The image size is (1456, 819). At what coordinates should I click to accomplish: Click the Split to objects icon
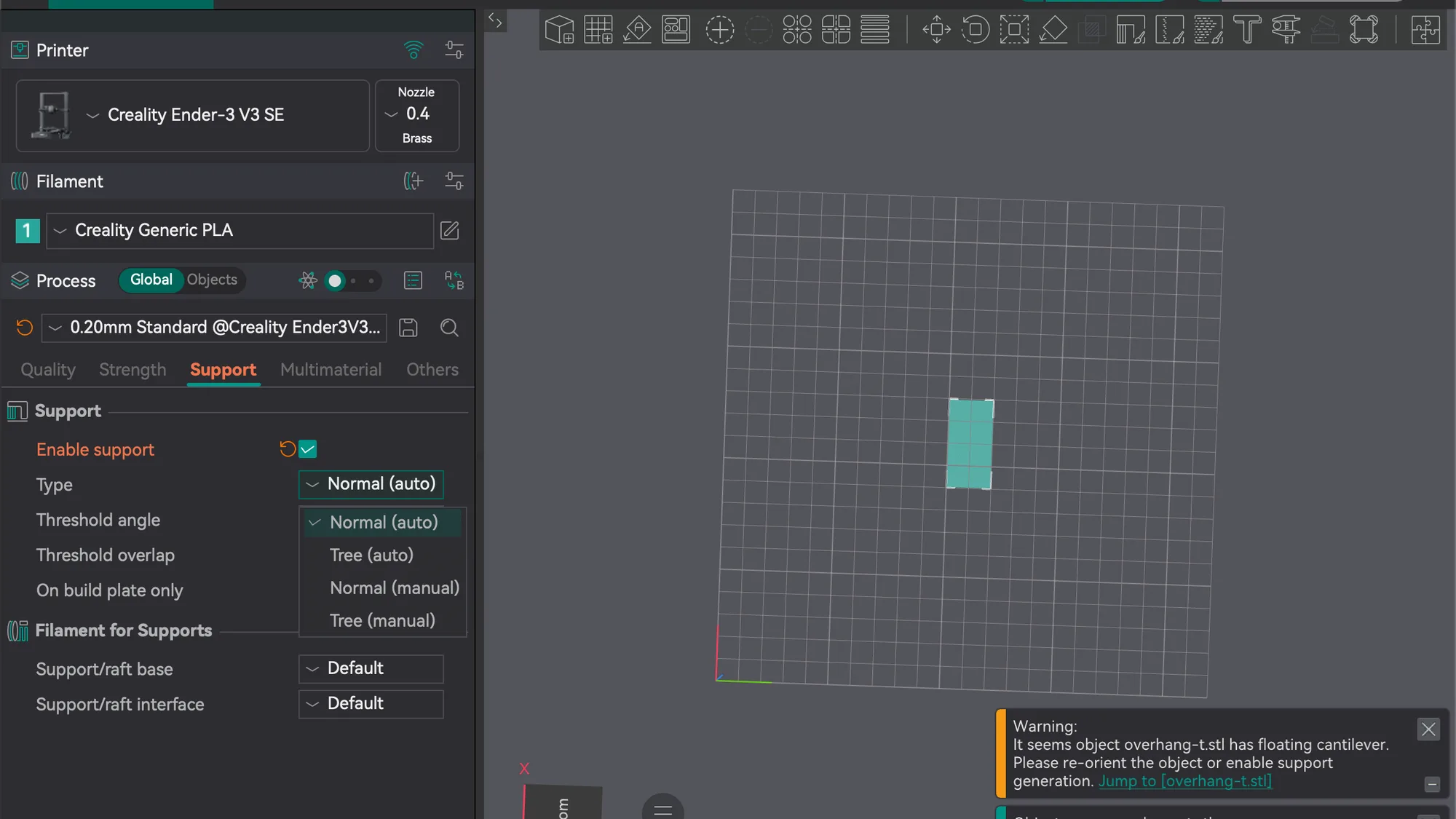pyautogui.click(x=797, y=30)
